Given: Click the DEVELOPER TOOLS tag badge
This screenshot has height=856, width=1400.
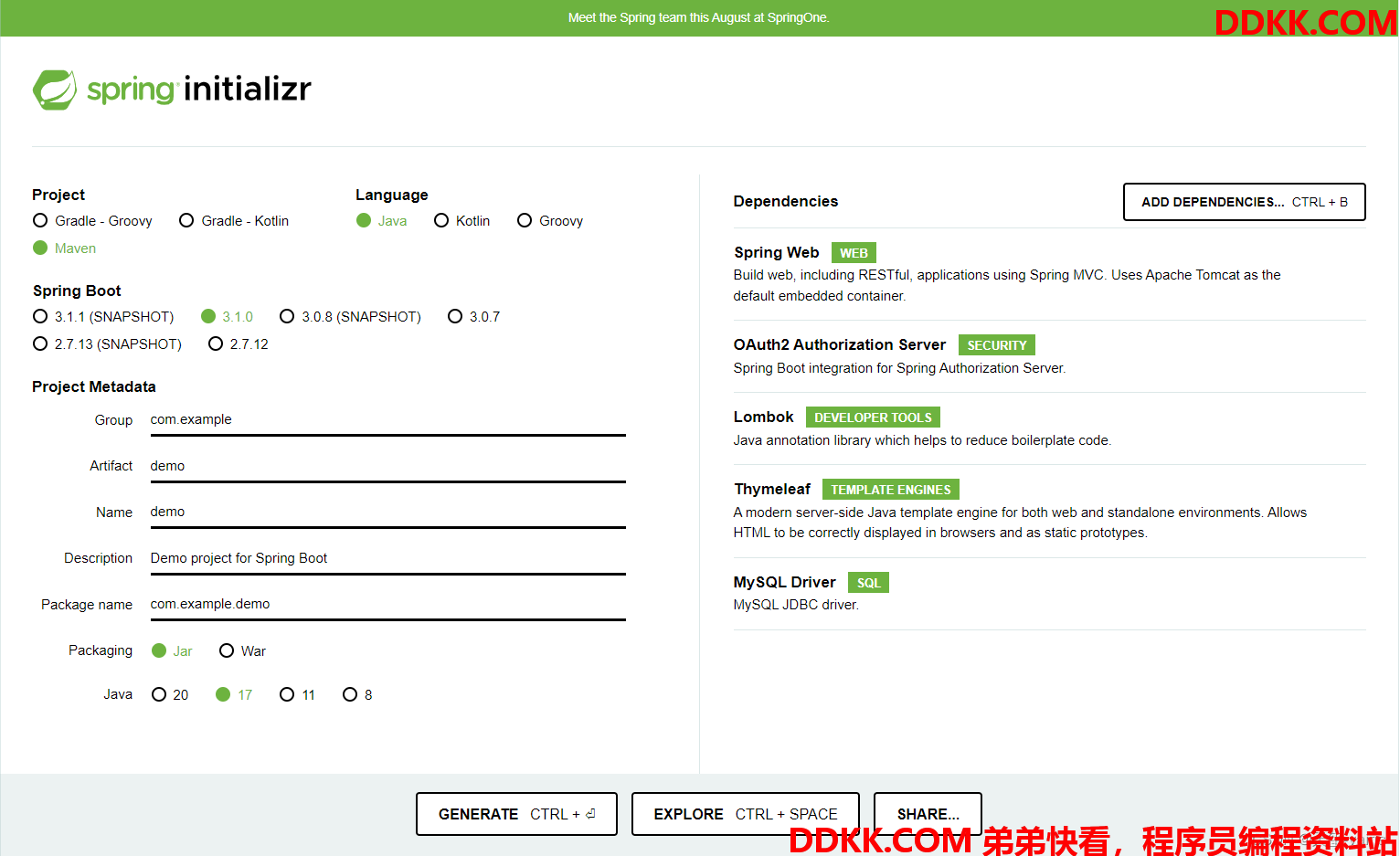Looking at the screenshot, I should 873,417.
